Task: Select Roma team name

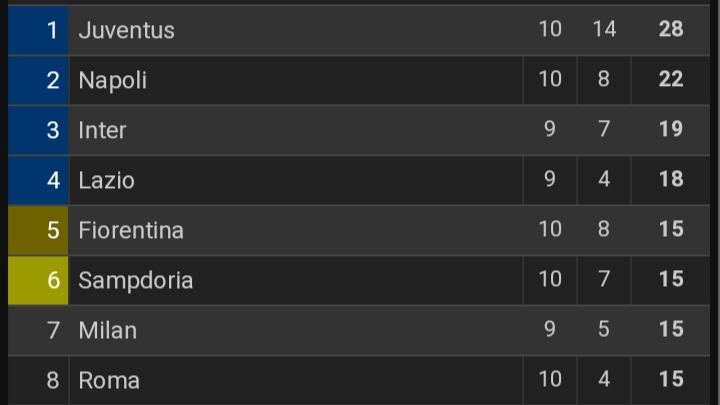Action: coord(108,380)
